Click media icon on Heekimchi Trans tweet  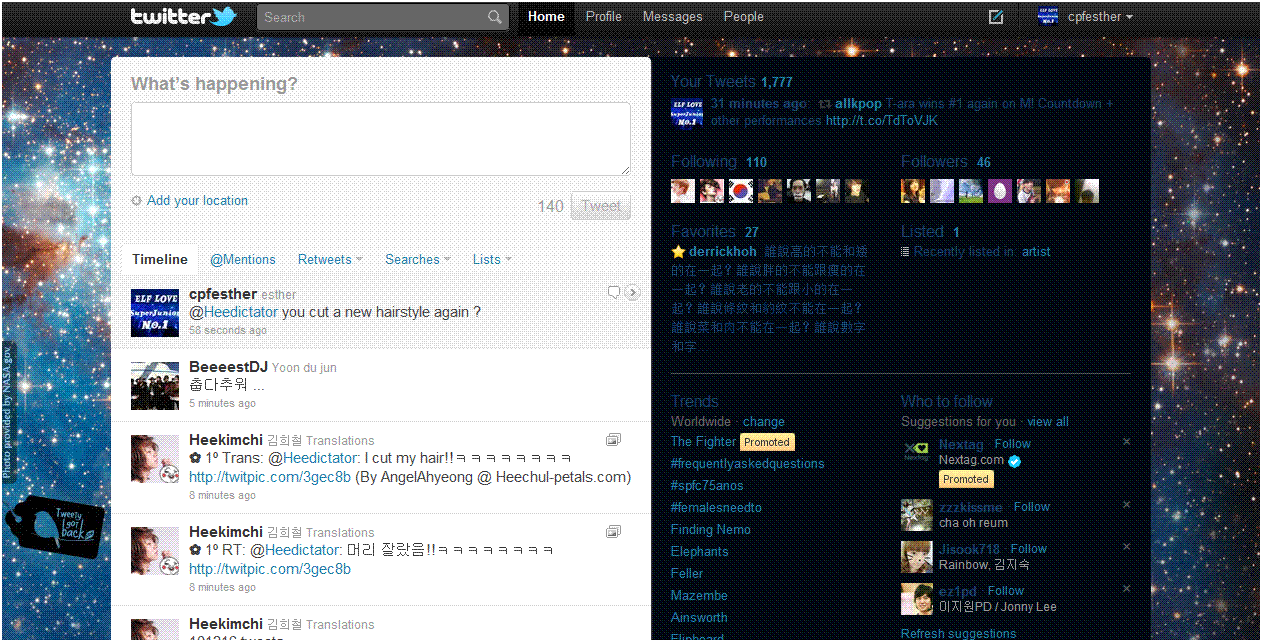(614, 440)
